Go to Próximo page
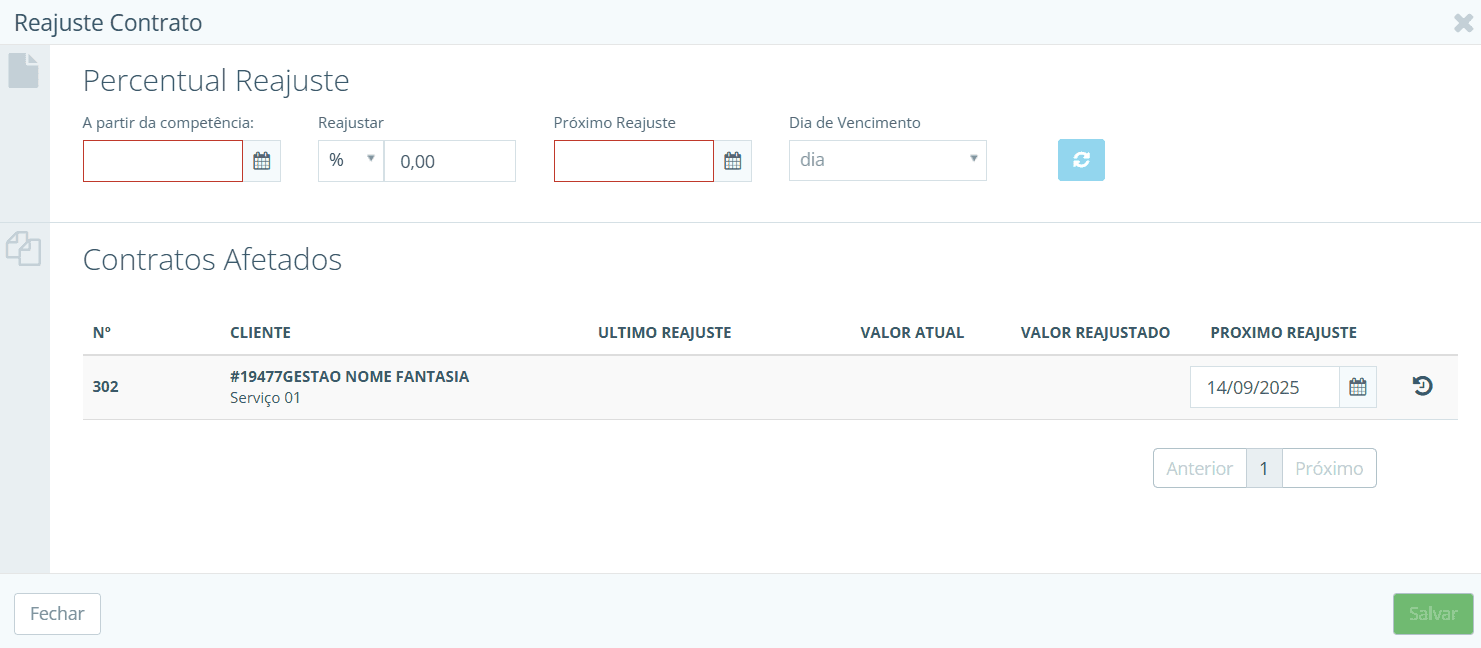This screenshot has width=1481, height=648. click(x=1329, y=468)
